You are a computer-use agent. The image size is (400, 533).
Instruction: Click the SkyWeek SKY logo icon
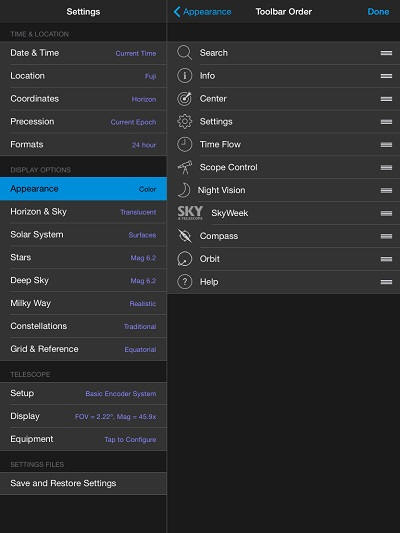pos(190,213)
